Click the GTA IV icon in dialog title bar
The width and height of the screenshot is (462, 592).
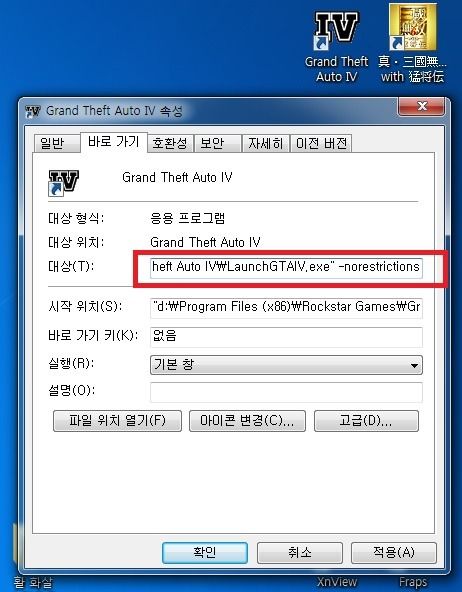click(32, 112)
